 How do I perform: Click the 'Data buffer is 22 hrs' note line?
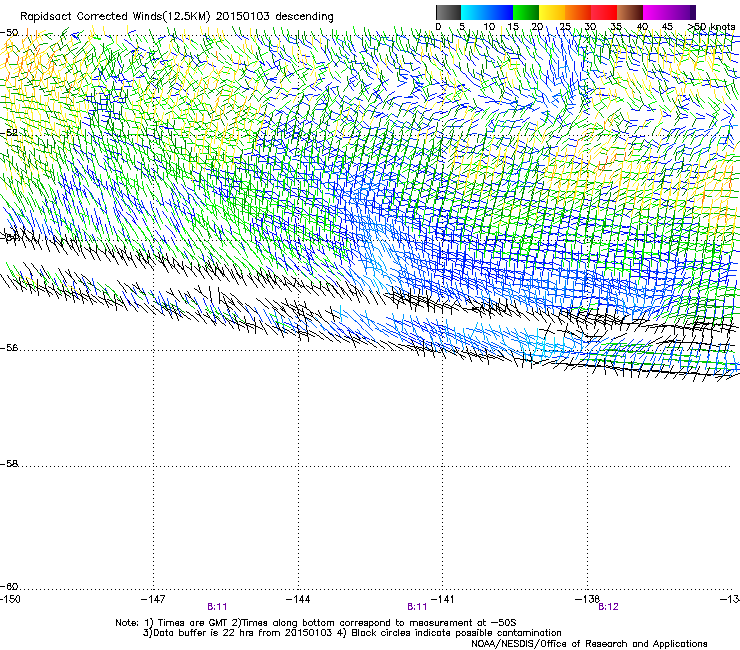click(352, 633)
